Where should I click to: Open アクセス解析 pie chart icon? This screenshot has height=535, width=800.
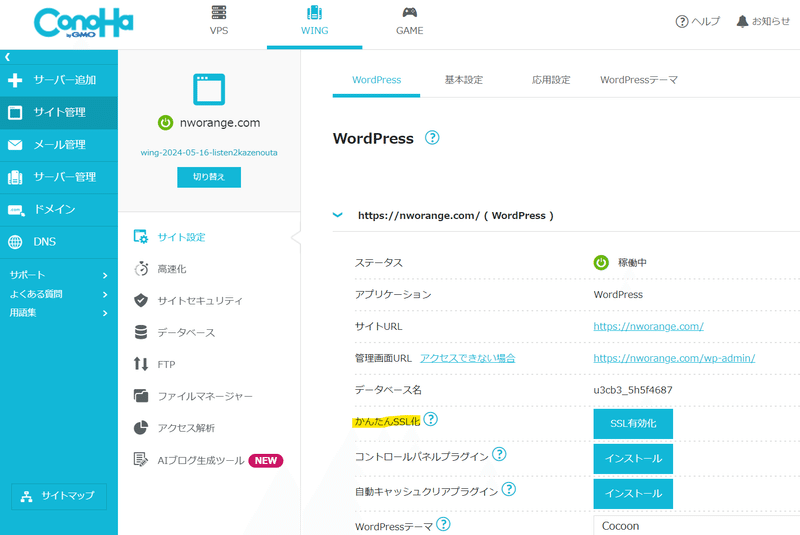point(141,428)
